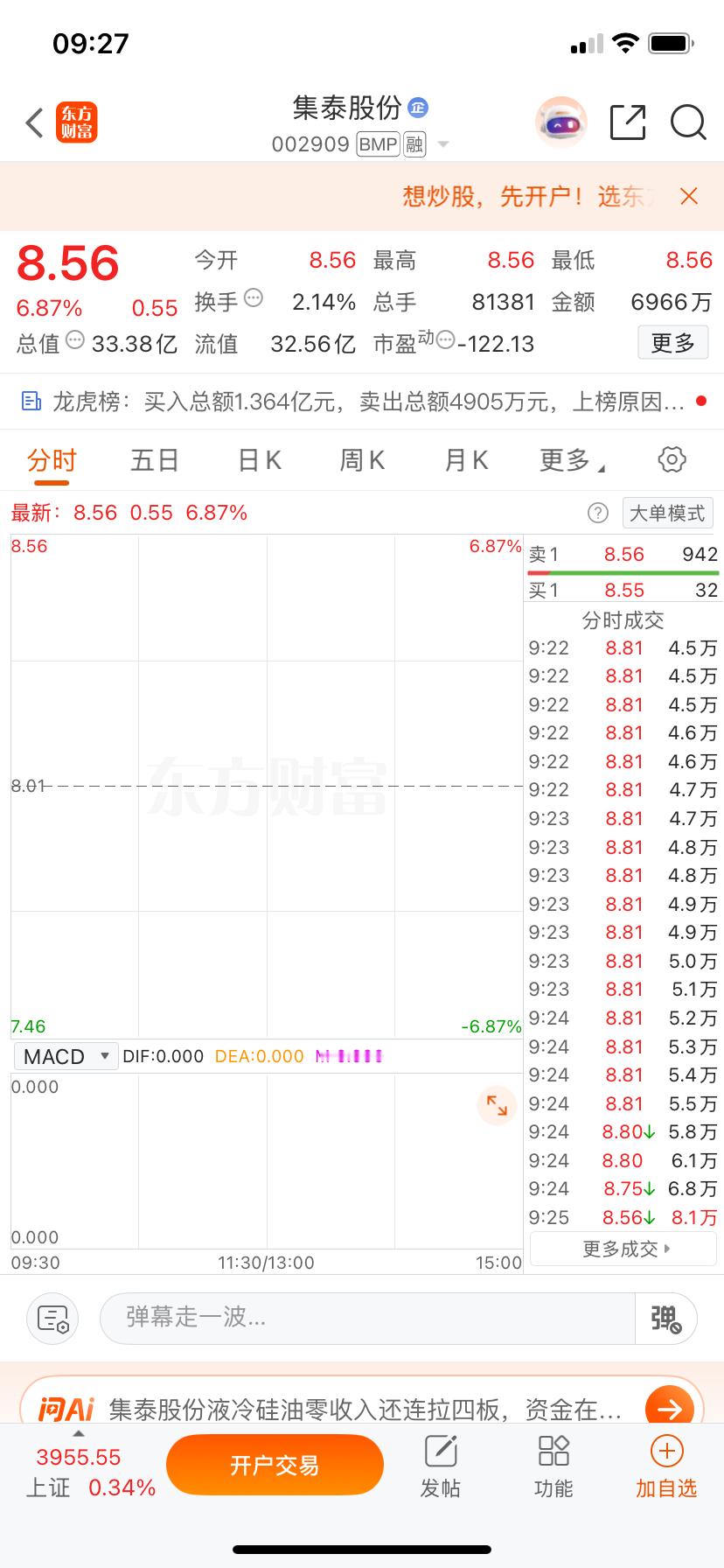This screenshot has width=724, height=1568.
Task: Tap the blue 企 badge by stock name
Action: [418, 108]
